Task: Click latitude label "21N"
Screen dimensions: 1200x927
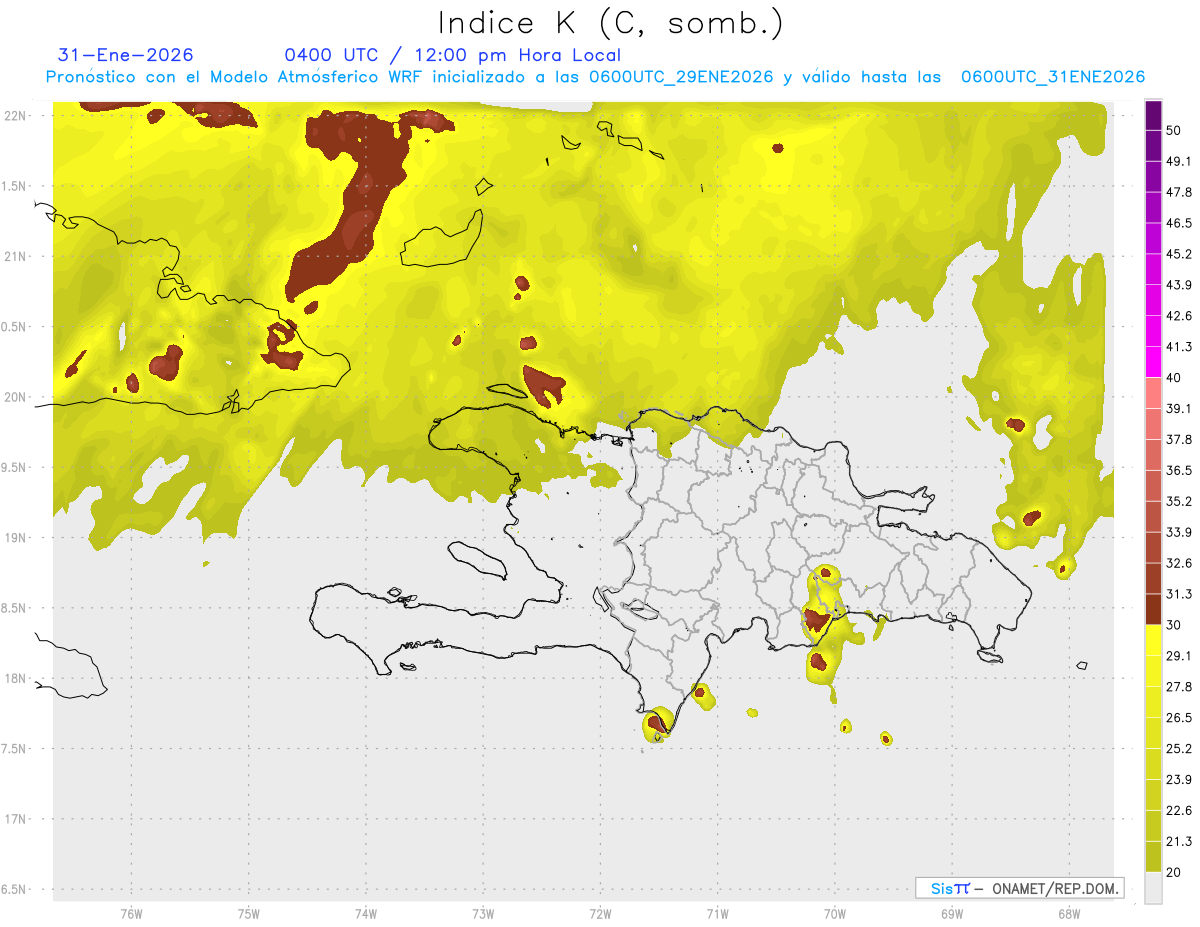Action: [15, 256]
